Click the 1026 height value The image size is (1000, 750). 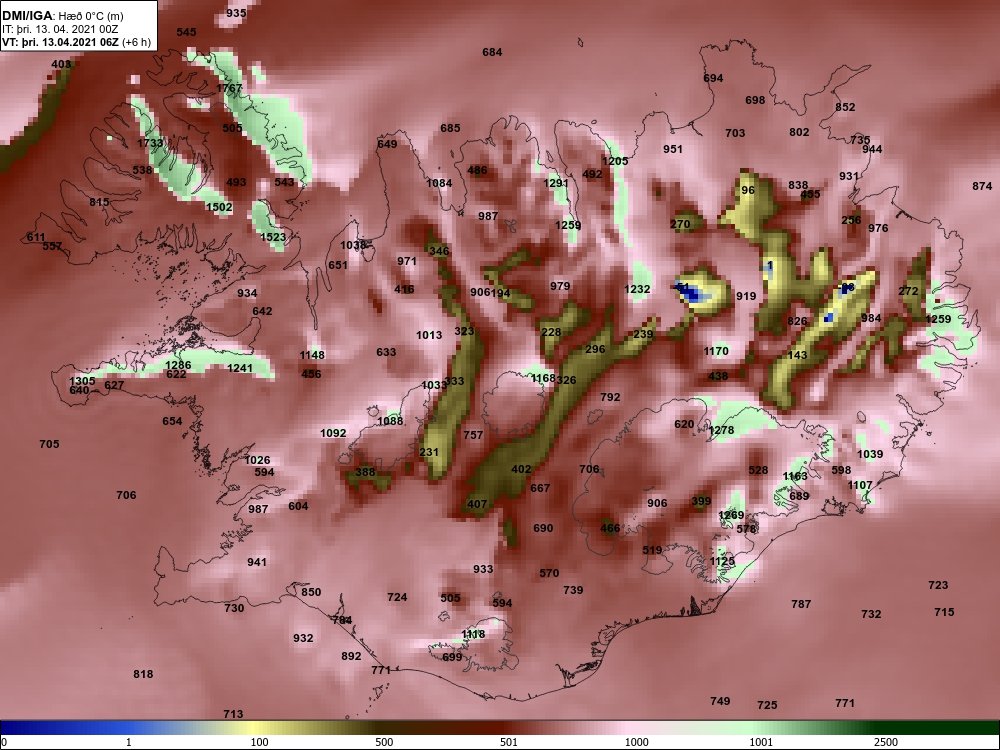257,459
